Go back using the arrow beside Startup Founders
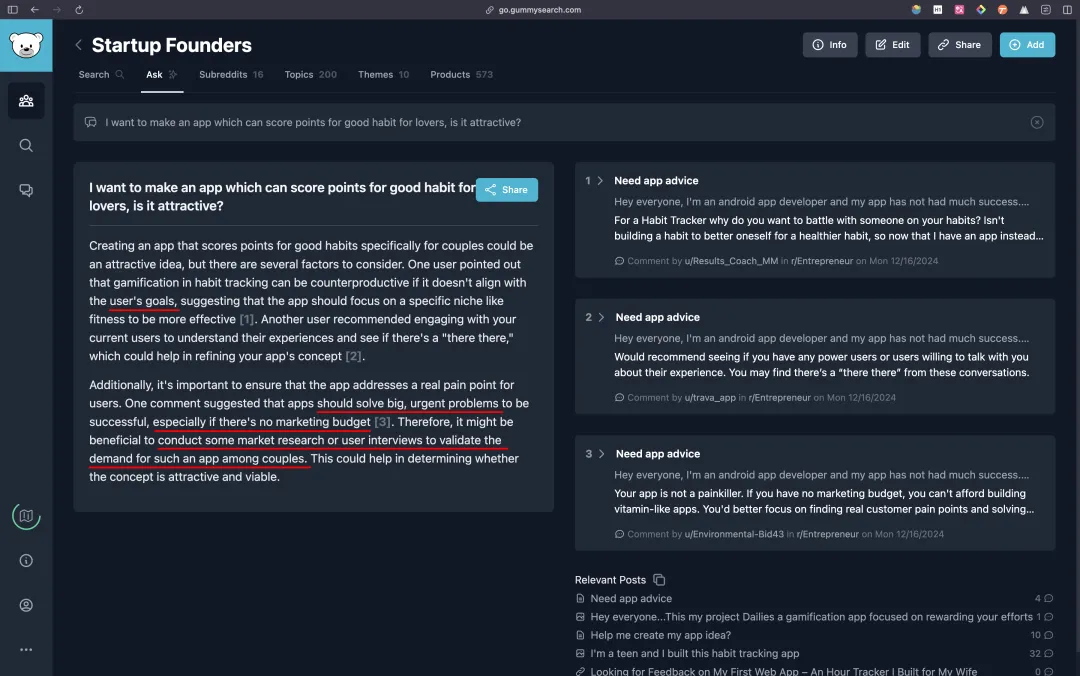Viewport: 1080px width, 676px height. tap(79, 45)
